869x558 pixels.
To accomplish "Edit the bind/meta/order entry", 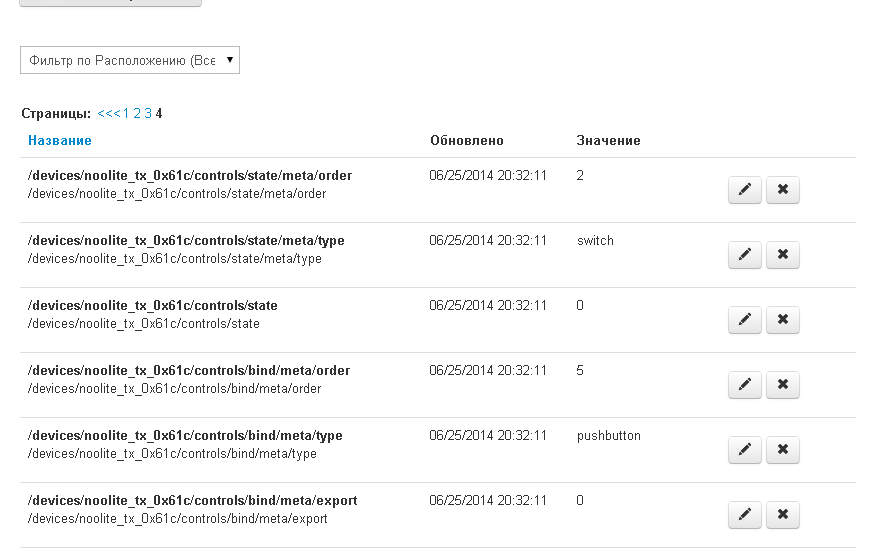I will [744, 385].
